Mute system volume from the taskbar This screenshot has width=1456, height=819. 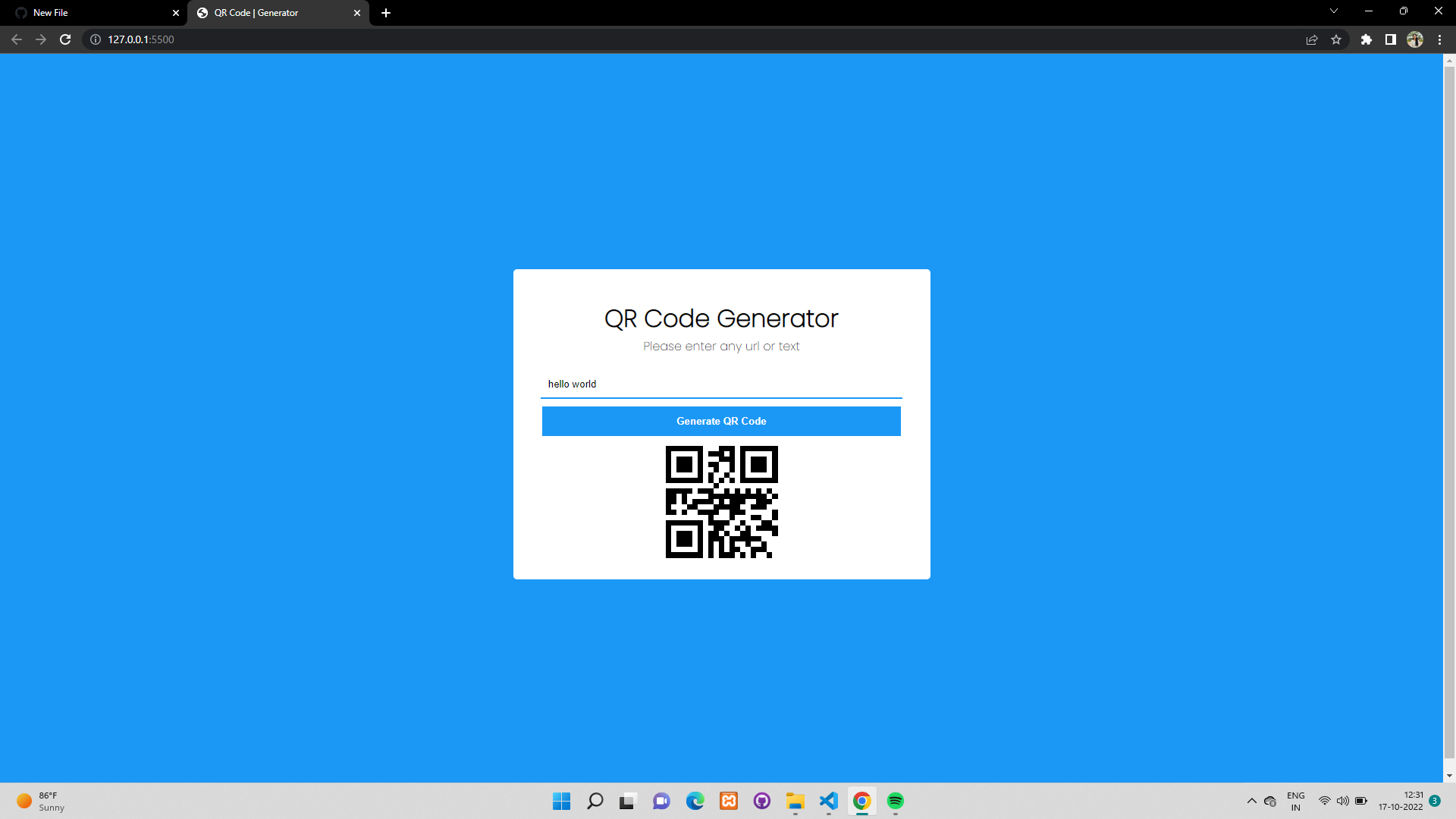pyautogui.click(x=1343, y=801)
